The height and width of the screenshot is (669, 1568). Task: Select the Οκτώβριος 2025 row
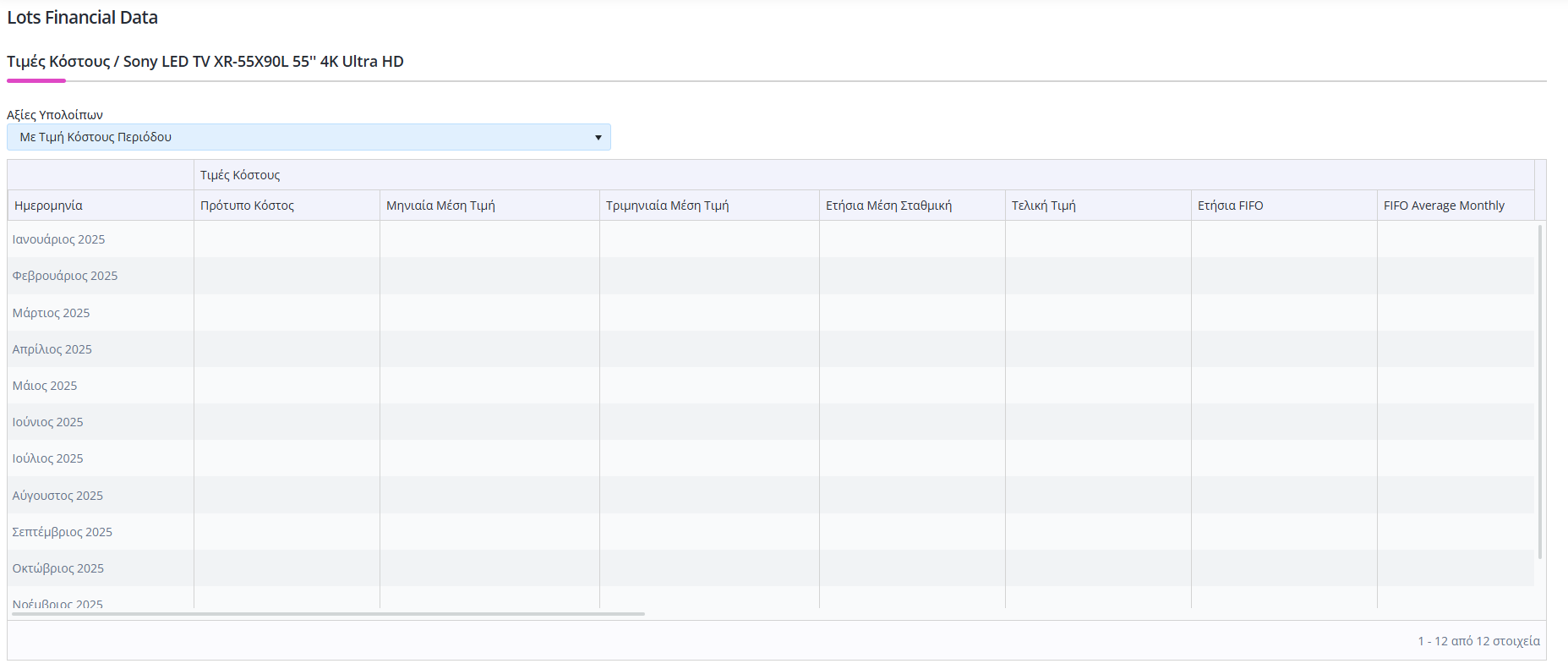point(771,568)
